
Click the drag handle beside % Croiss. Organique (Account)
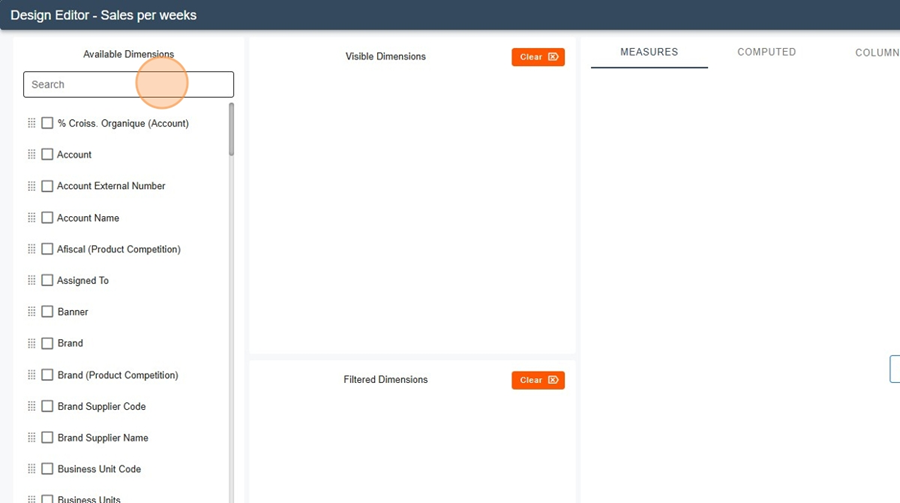[32, 123]
